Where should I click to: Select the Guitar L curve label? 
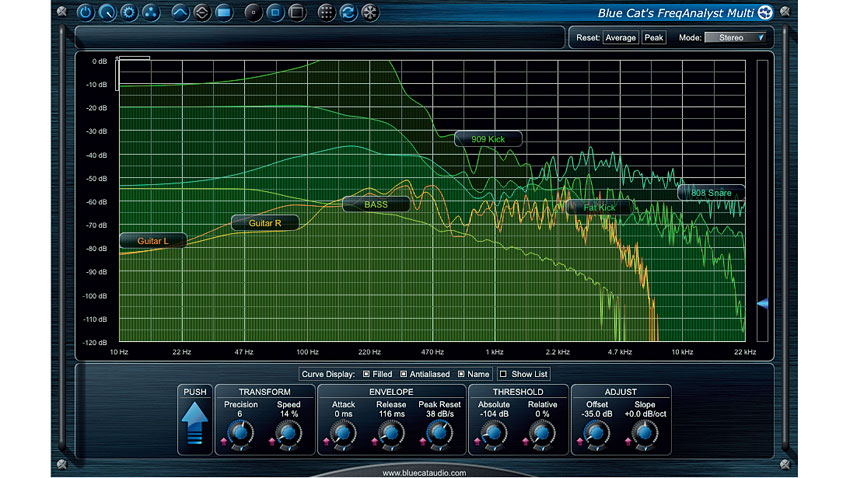[153, 241]
